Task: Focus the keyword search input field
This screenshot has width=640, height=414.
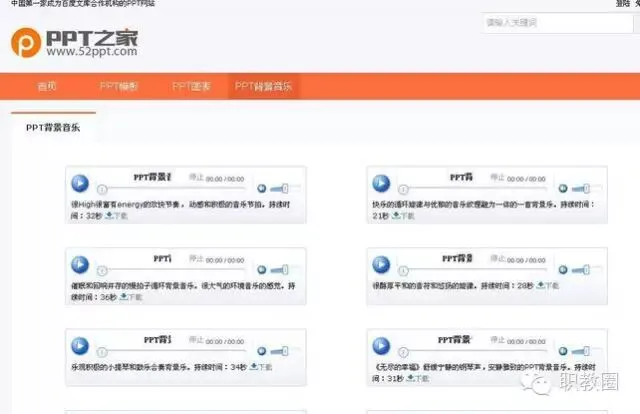Action: [558, 22]
